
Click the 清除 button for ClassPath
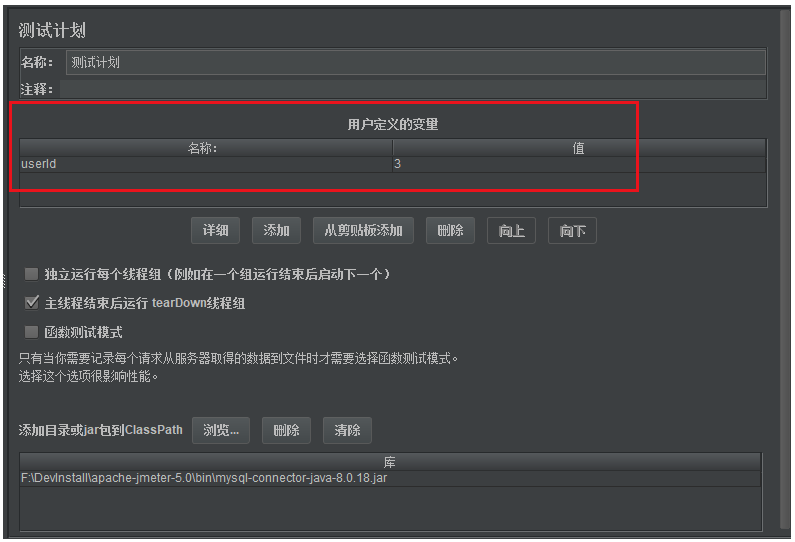pyautogui.click(x=347, y=430)
